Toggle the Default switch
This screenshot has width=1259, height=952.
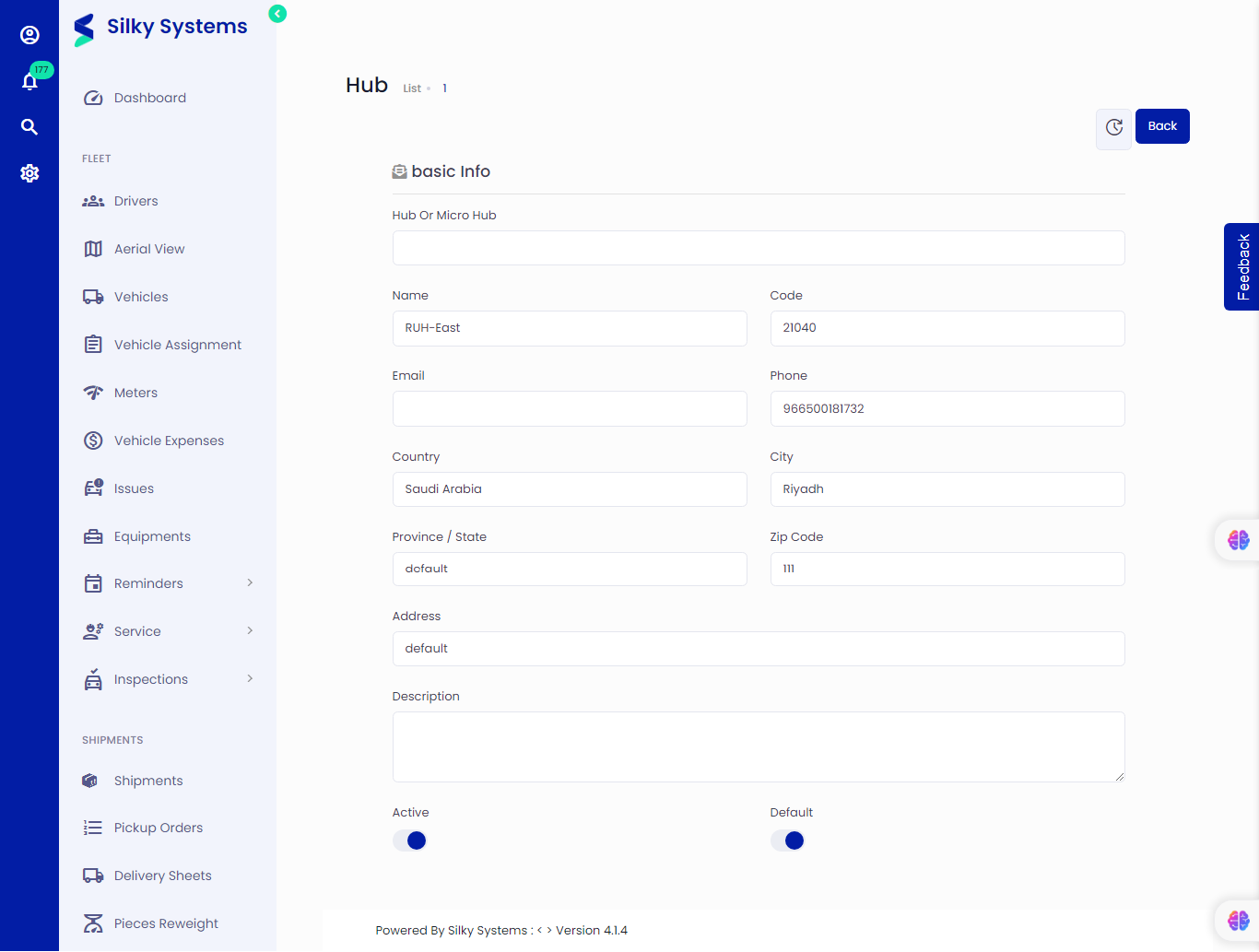[788, 840]
